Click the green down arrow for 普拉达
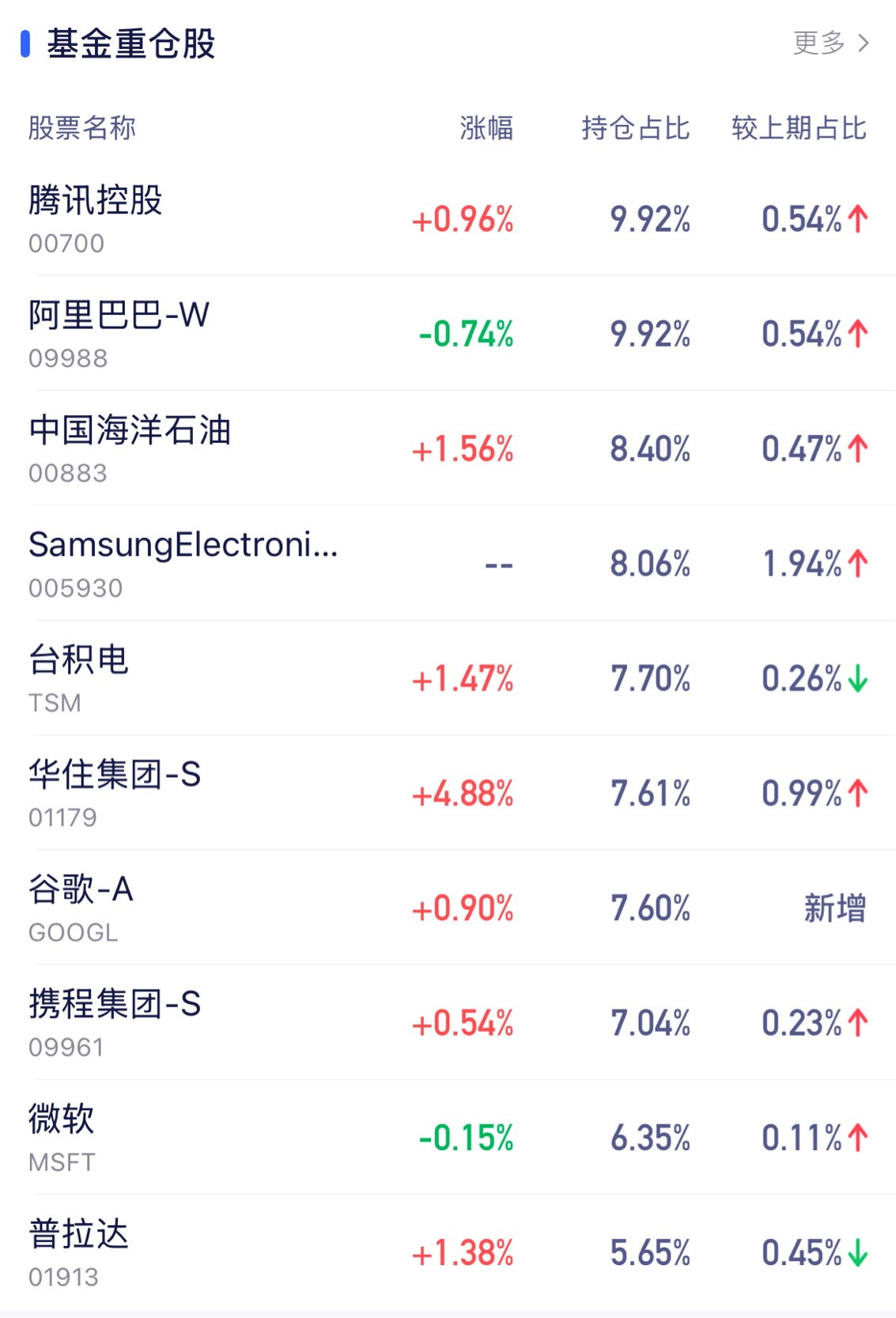 pyautogui.click(x=858, y=1253)
